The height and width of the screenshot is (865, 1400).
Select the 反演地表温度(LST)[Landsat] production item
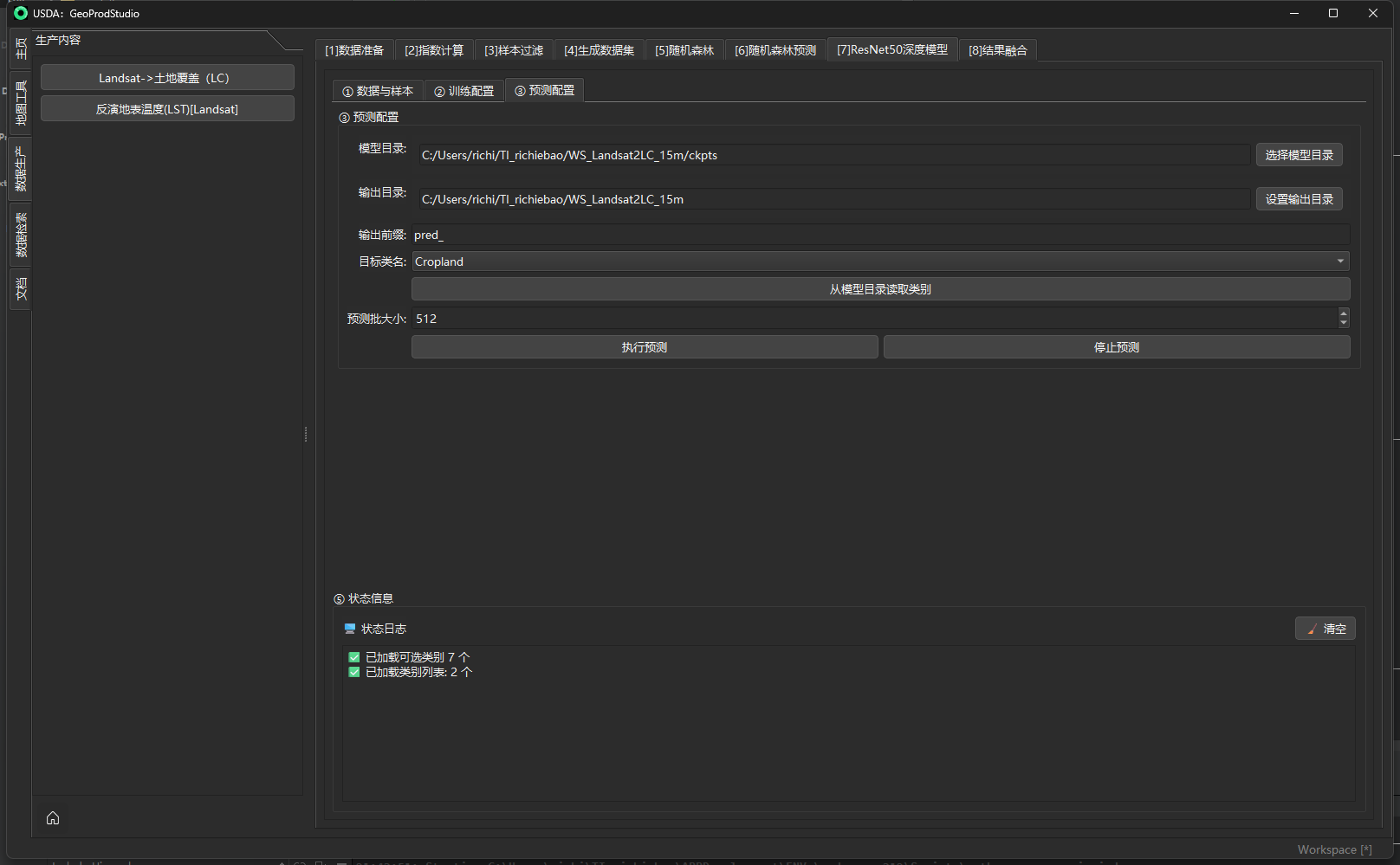[167, 109]
